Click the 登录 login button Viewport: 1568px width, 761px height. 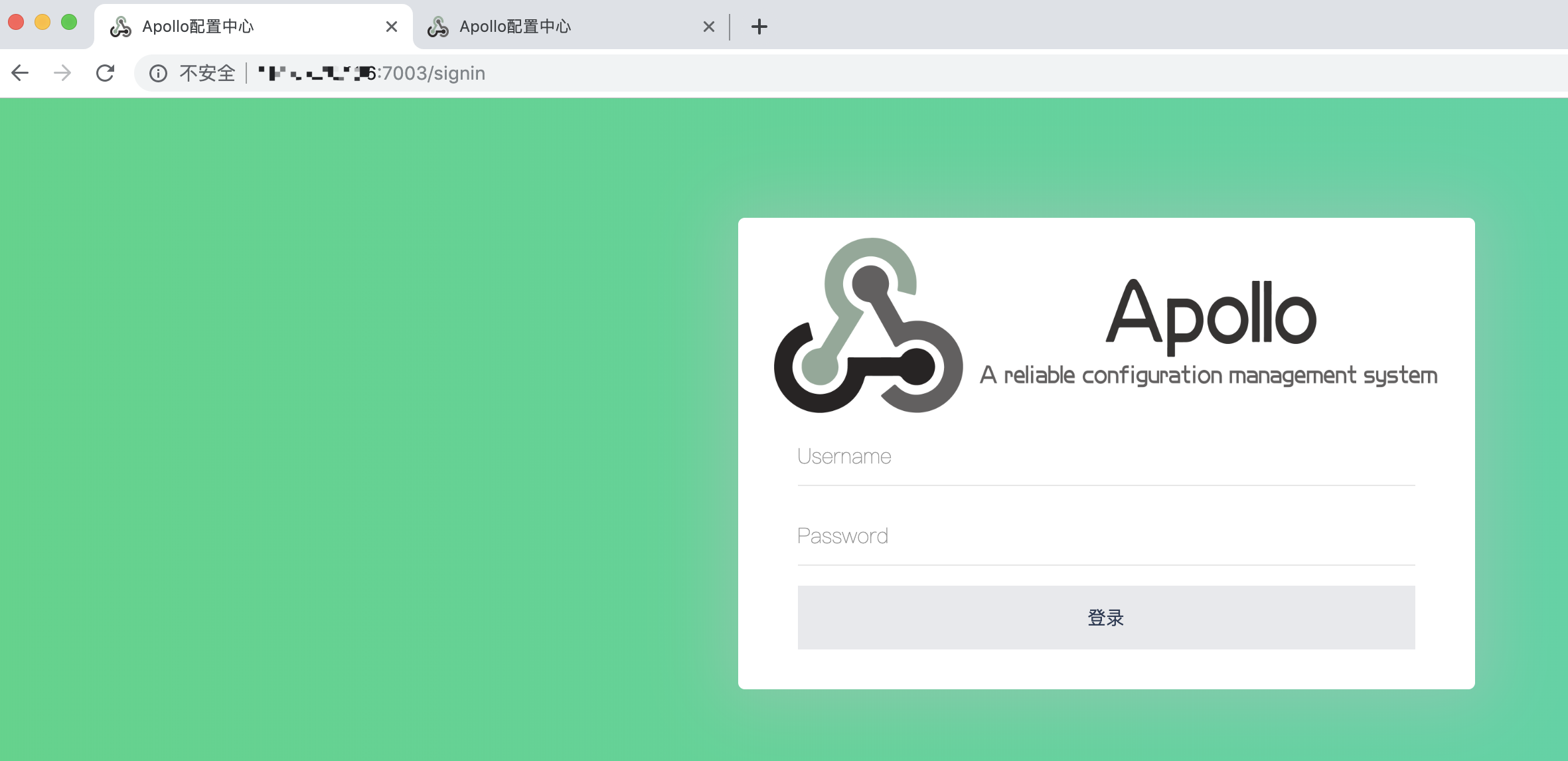pyautogui.click(x=1106, y=618)
